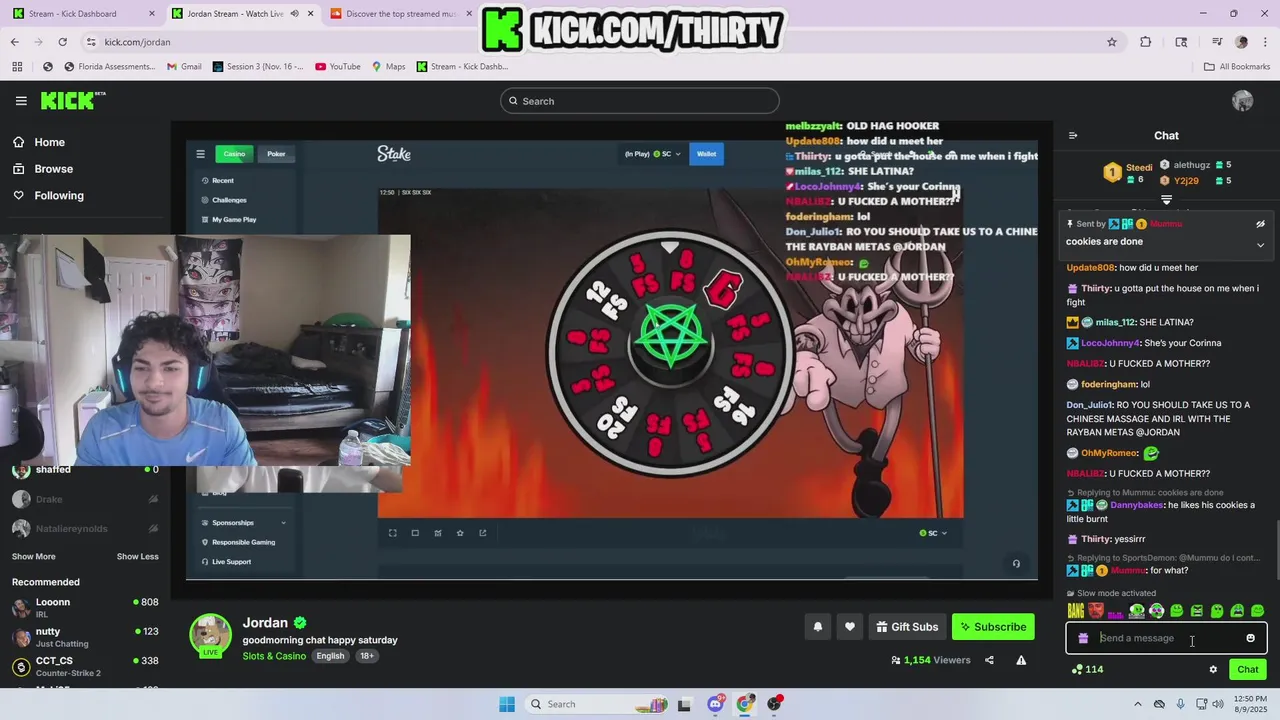Open recommended channel nutty
Viewport: 1280px width, 720px height.
click(85, 637)
